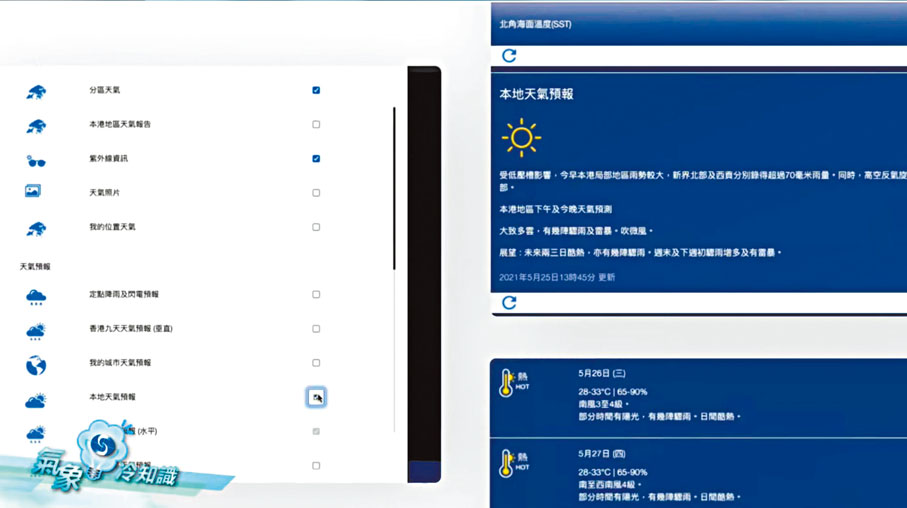
Task: Click the hot thermometer icon for 5月27日
Action: 507,463
